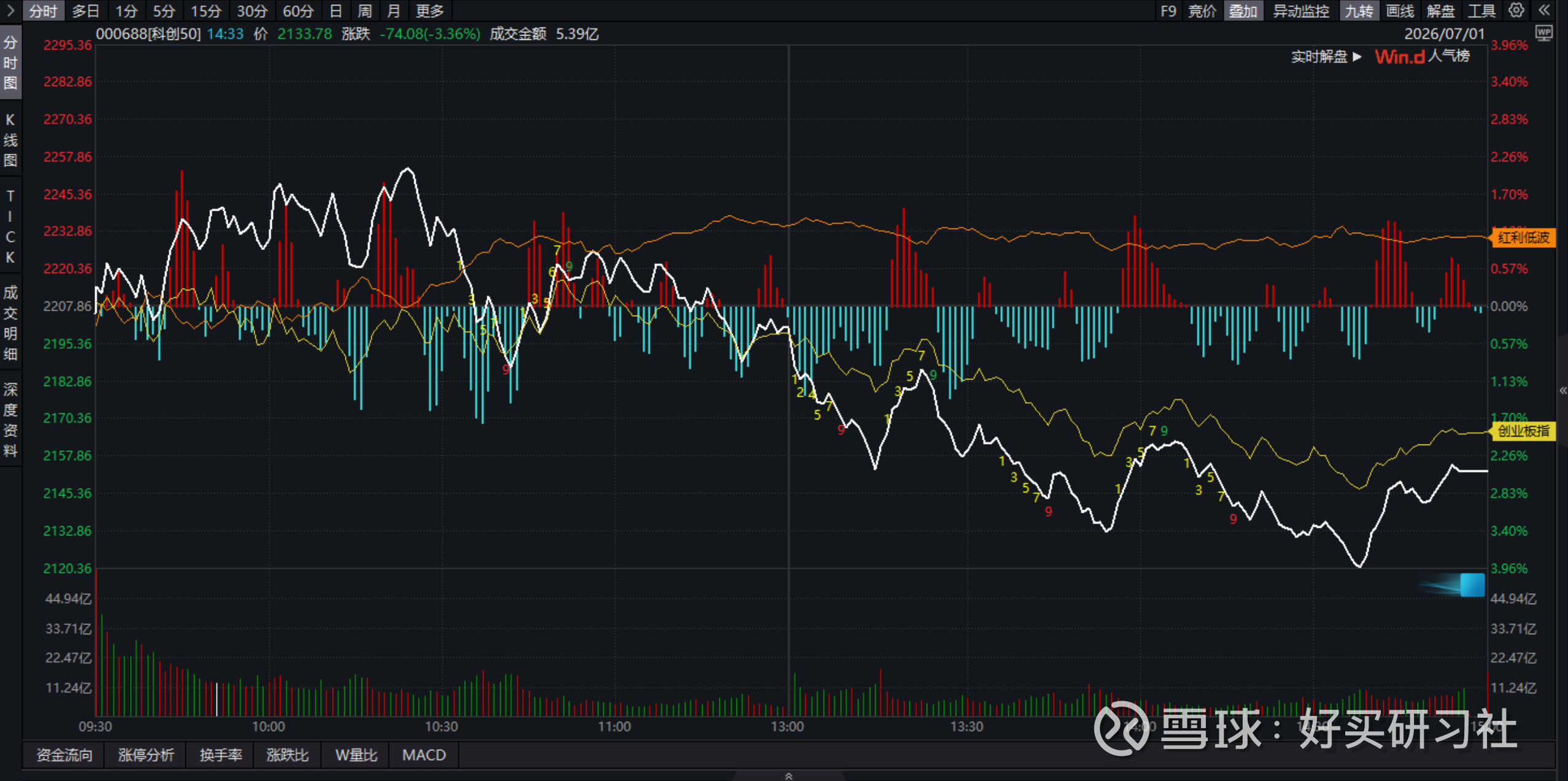Open the 更多 more periods menu
1568x781 pixels.
coord(430,11)
